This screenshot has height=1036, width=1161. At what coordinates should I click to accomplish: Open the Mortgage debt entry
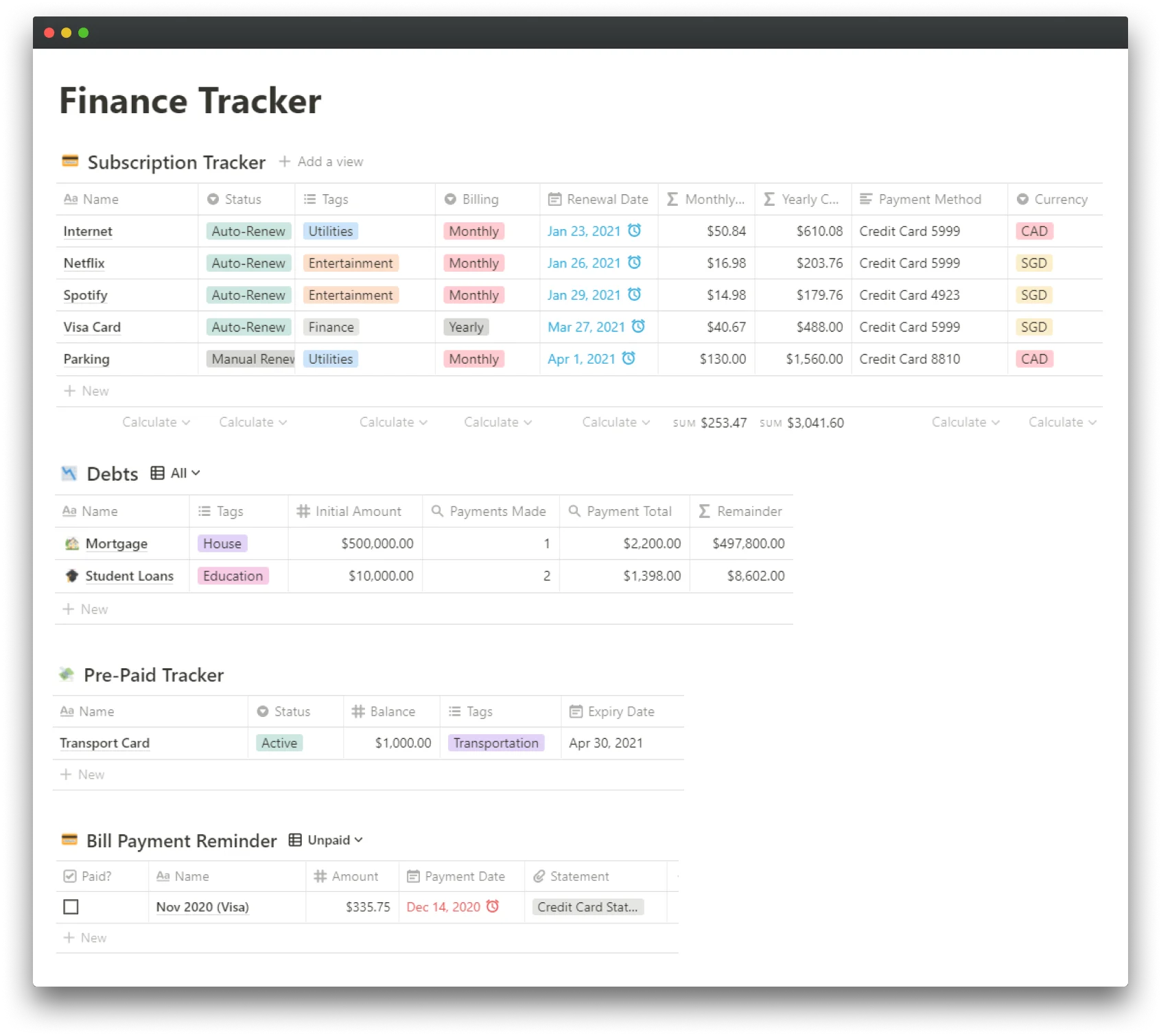[117, 543]
